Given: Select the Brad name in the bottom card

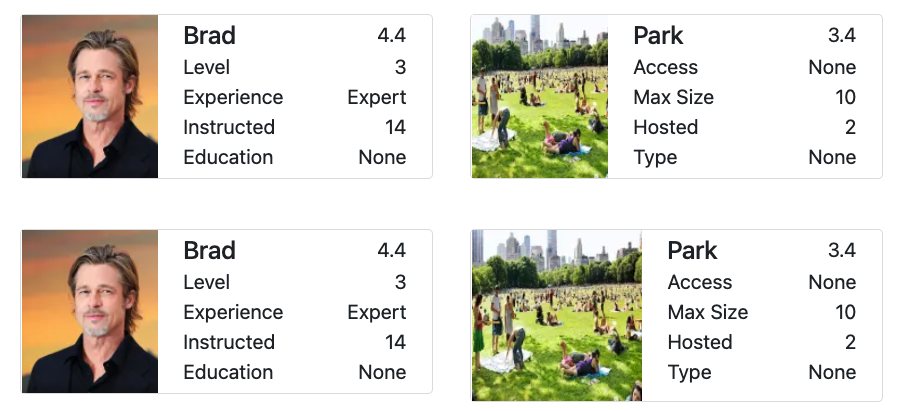Looking at the screenshot, I should (209, 251).
